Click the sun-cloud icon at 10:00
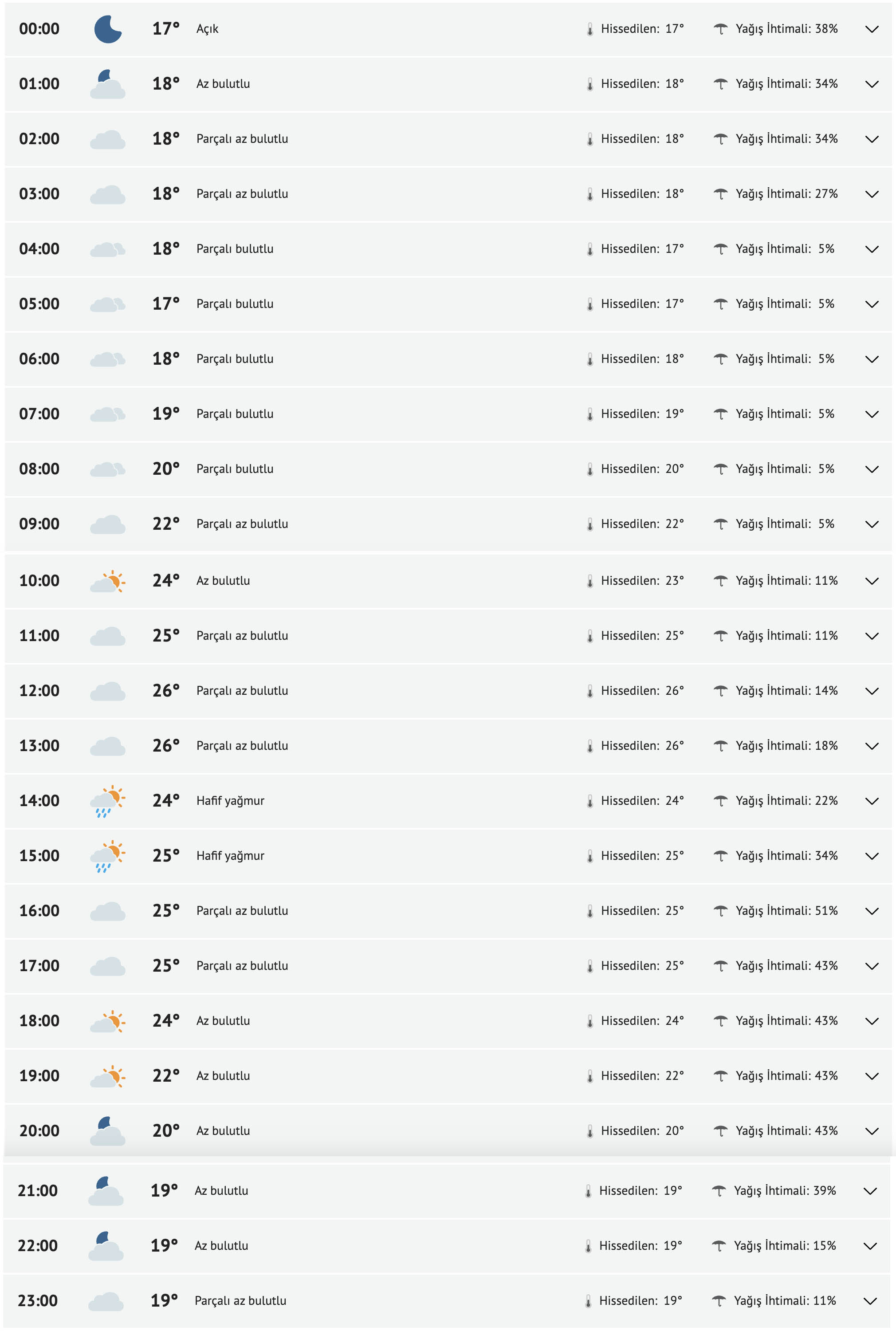 [107, 581]
